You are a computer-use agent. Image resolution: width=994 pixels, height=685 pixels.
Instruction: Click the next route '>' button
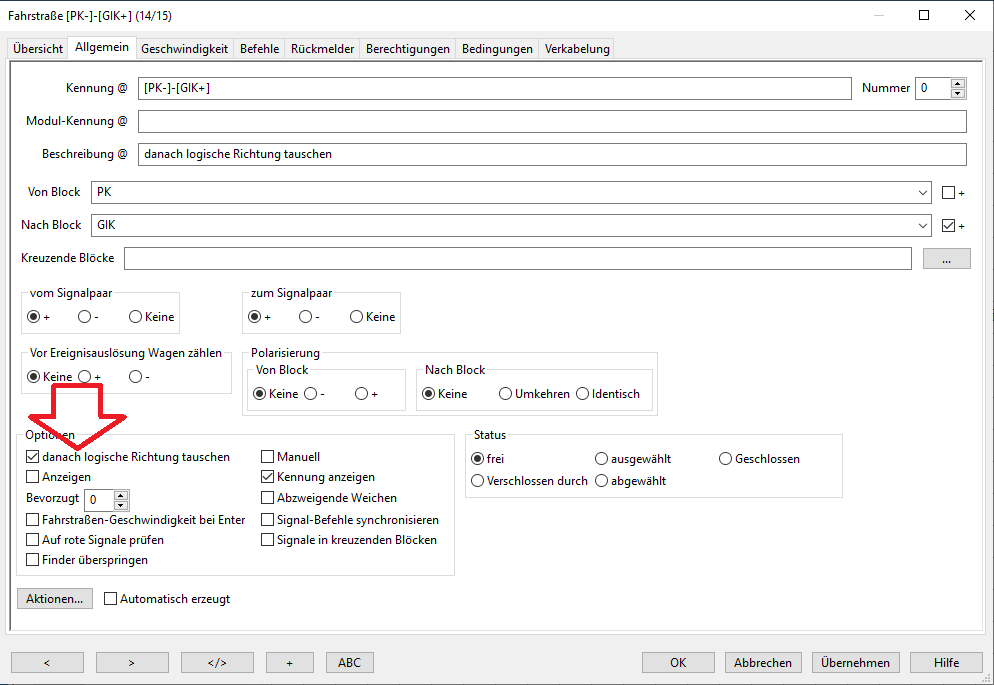[x=132, y=662]
